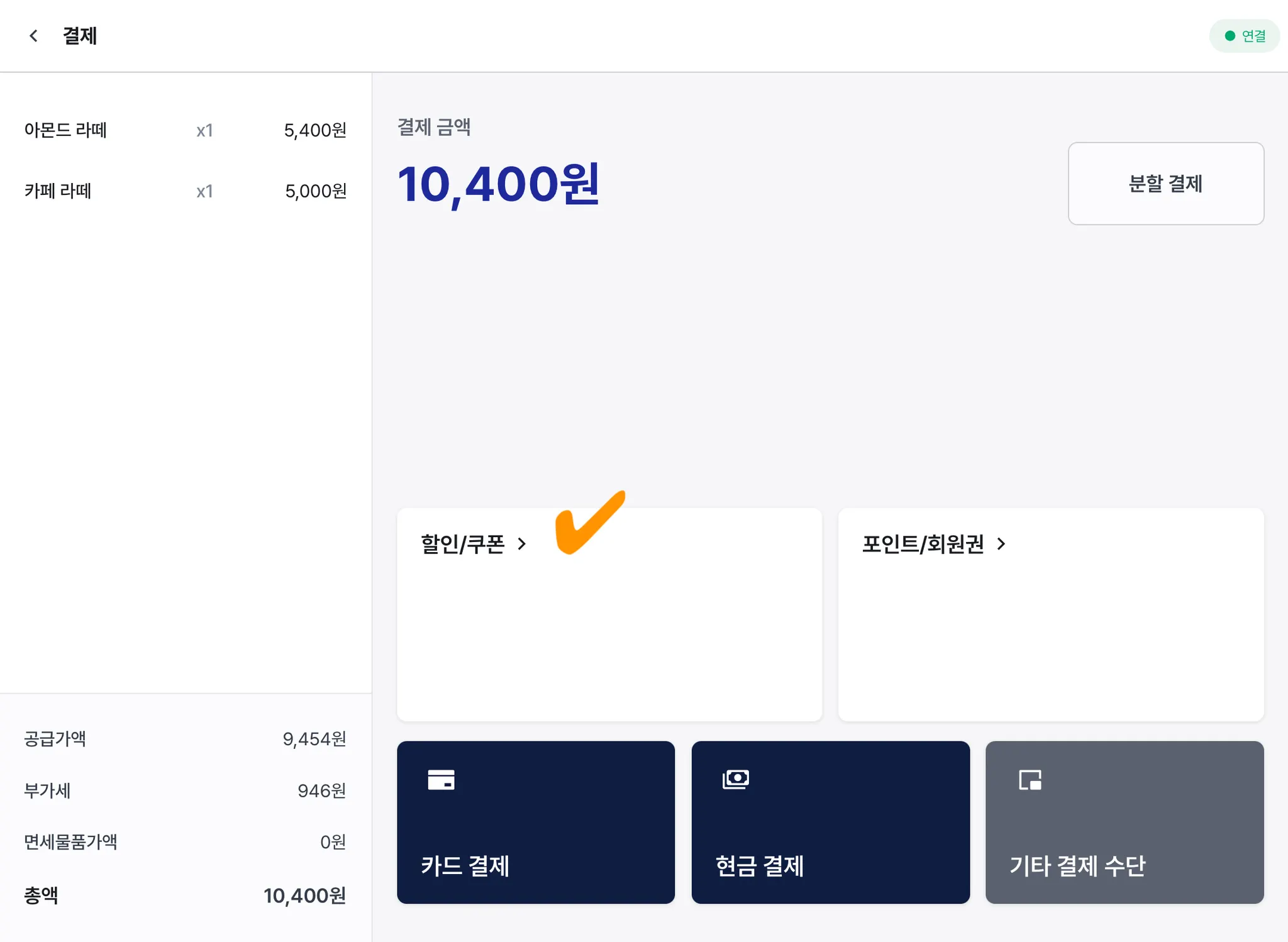This screenshot has width=1288, height=942.
Task: Click the 총액 total row
Action: pos(185,895)
